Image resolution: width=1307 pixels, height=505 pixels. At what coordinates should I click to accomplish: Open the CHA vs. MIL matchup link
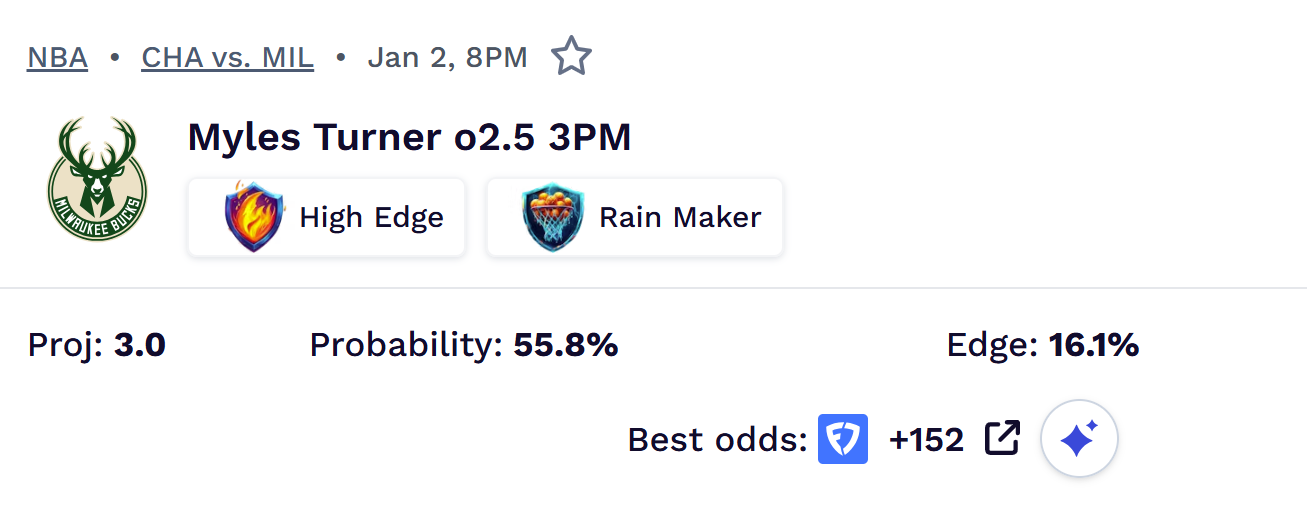pyautogui.click(x=227, y=58)
